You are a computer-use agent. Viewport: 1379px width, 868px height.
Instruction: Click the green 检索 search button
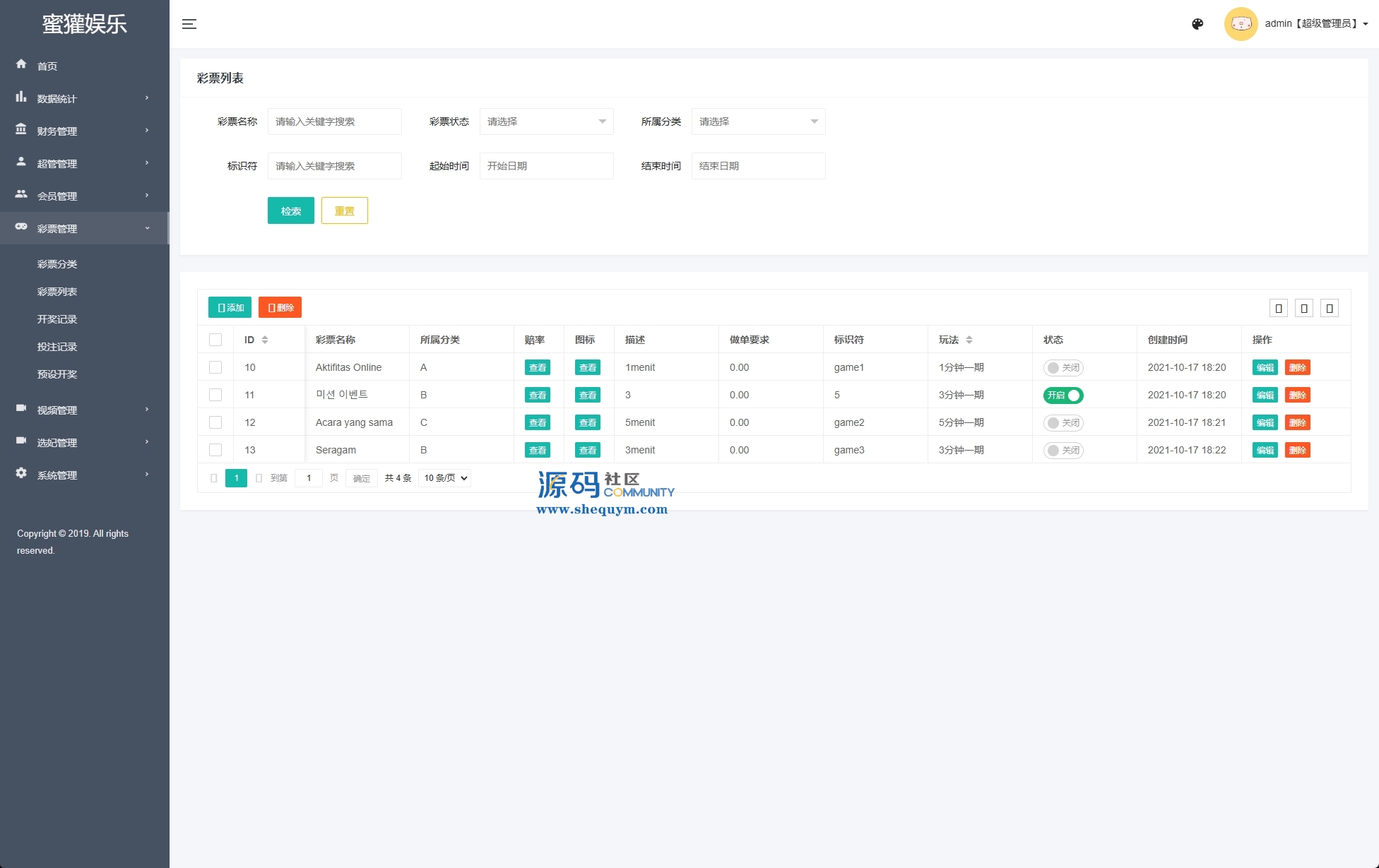coord(290,210)
